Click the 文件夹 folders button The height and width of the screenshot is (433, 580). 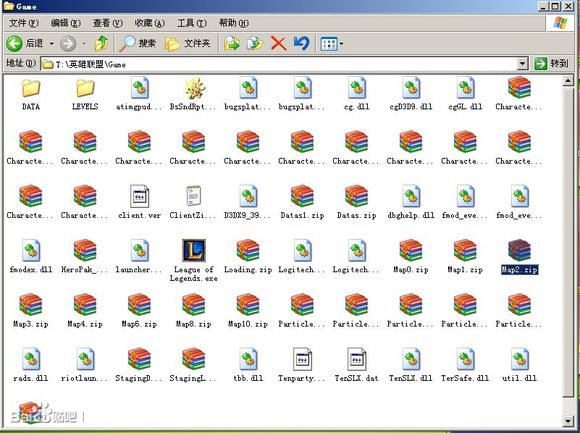click(x=188, y=44)
